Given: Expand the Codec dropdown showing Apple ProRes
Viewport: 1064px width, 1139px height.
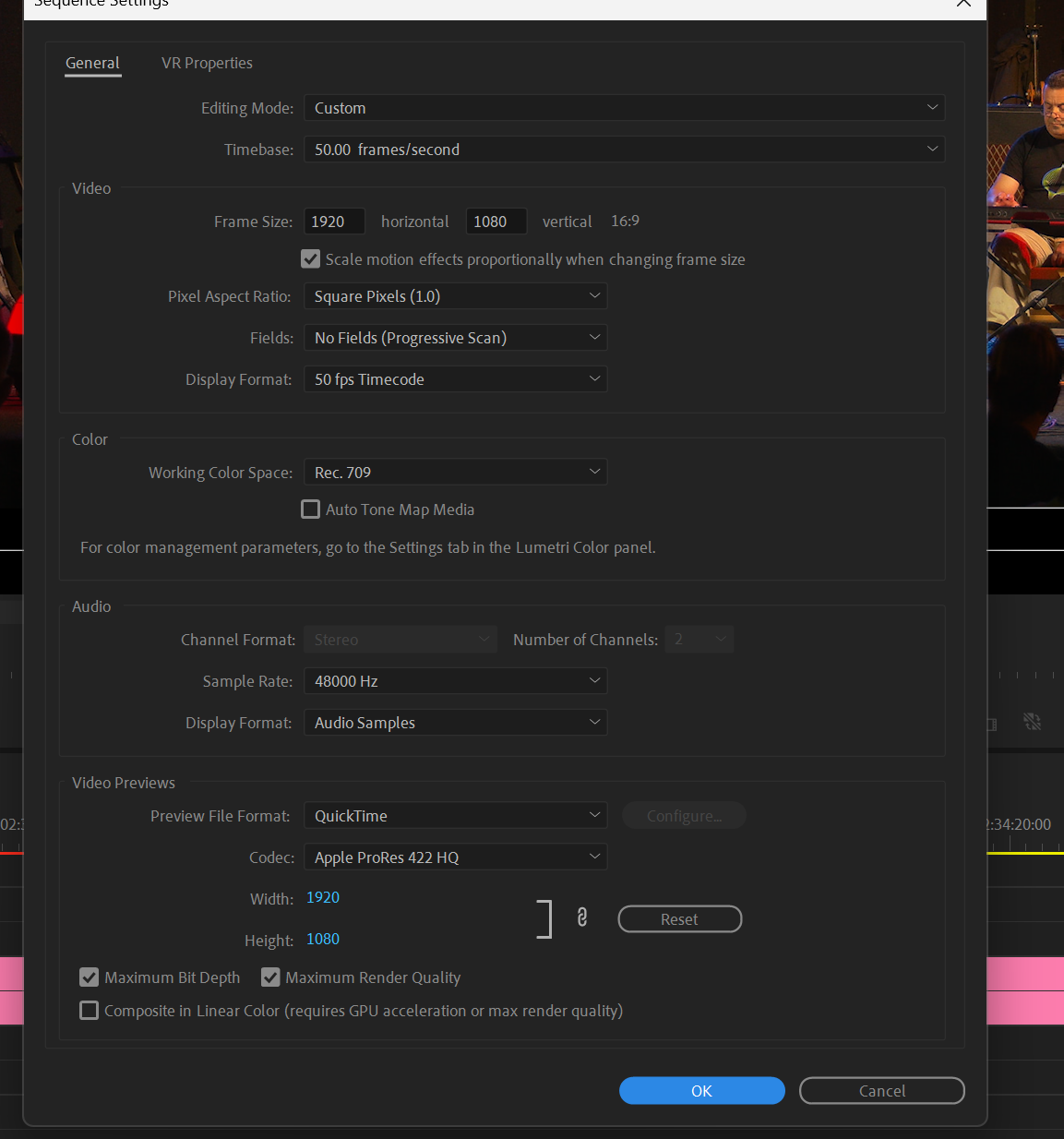Looking at the screenshot, I should (455, 857).
